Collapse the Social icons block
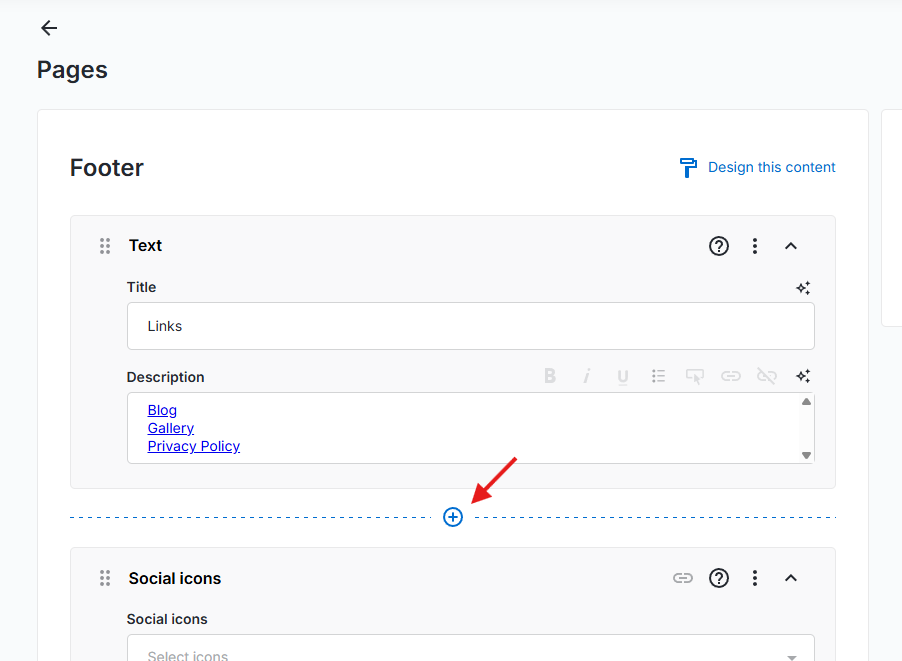 click(x=791, y=578)
